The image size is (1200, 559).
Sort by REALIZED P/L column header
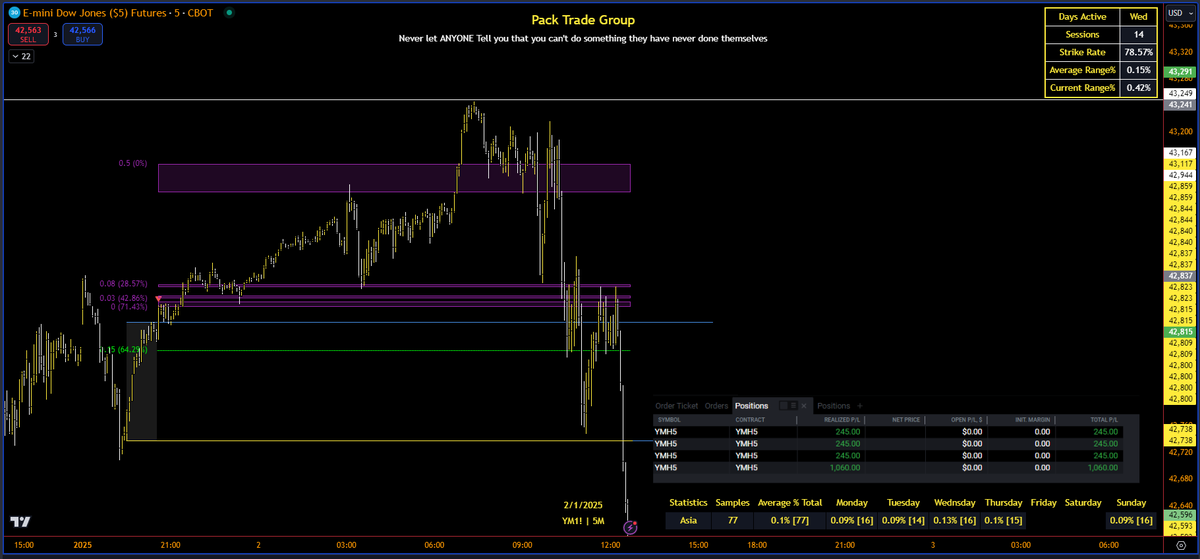(840, 420)
